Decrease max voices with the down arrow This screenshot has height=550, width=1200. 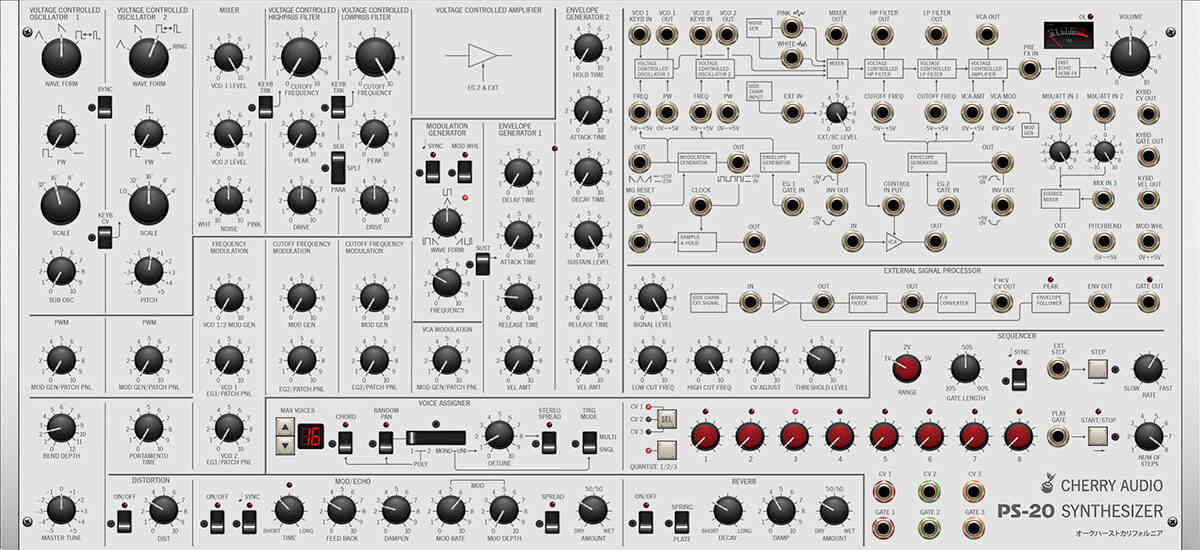[x=284, y=446]
